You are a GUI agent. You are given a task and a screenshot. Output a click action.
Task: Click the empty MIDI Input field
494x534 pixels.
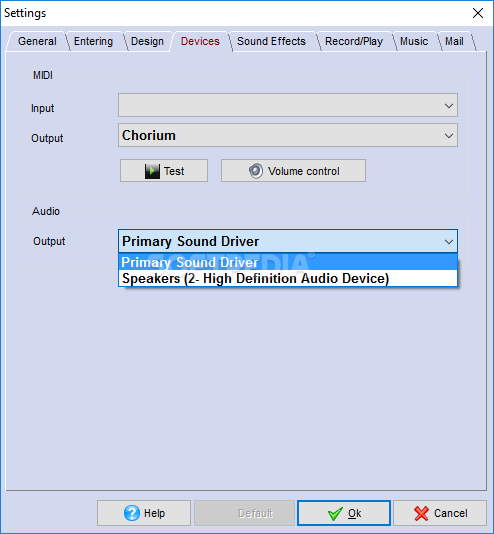[x=288, y=105]
